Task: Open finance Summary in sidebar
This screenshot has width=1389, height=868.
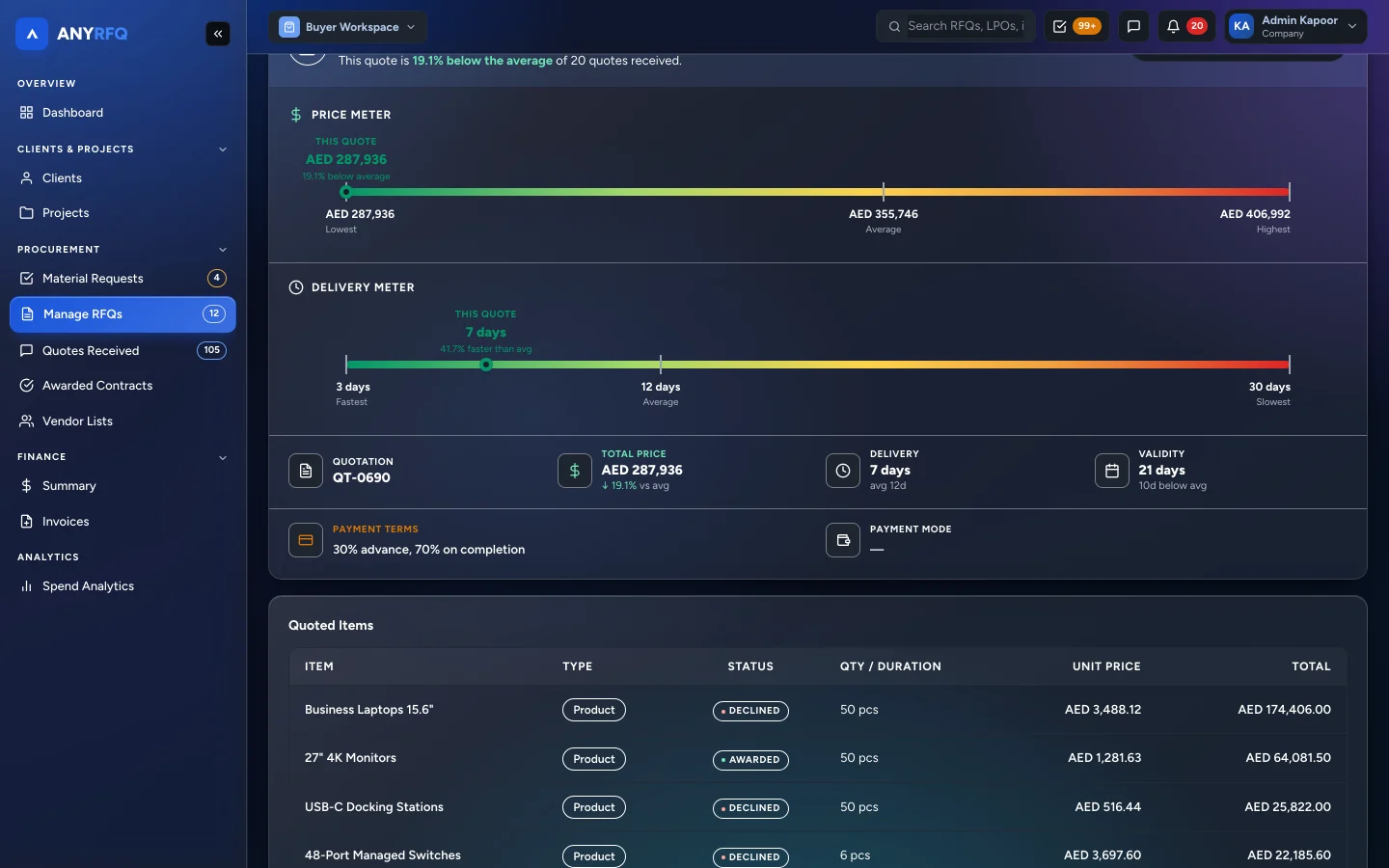Action: (x=123, y=486)
